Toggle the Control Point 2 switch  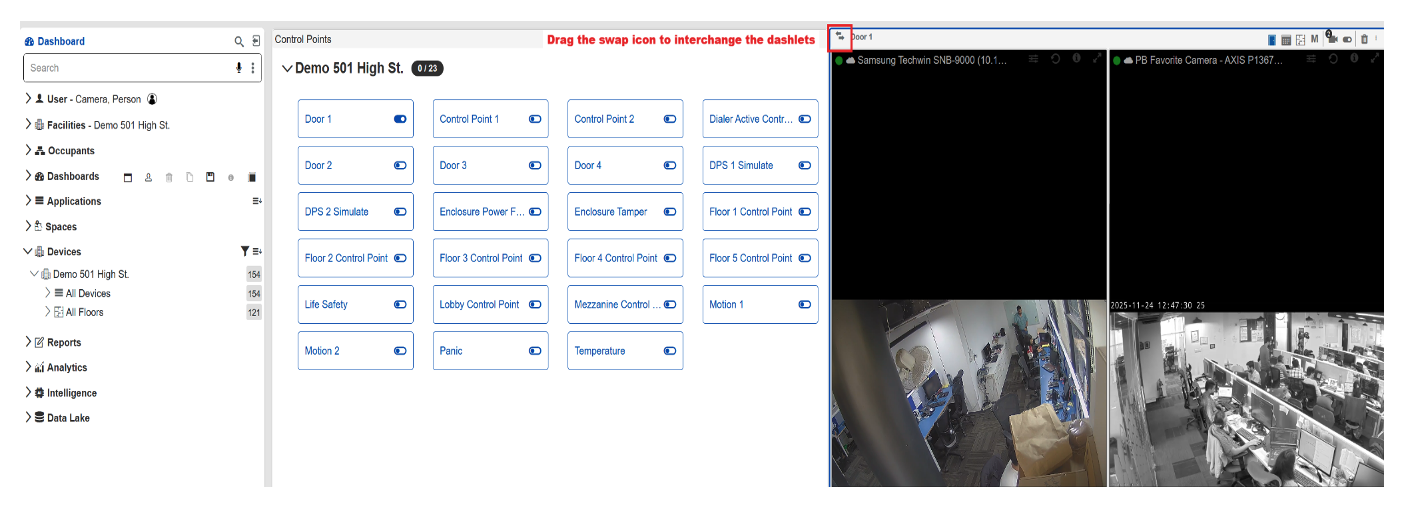pyautogui.click(x=670, y=119)
